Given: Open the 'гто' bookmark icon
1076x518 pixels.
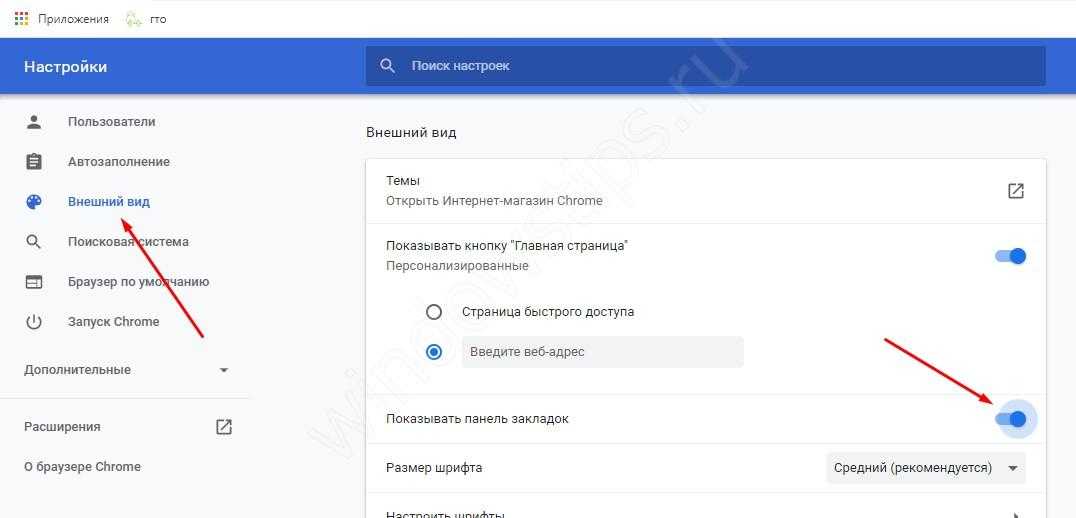Looking at the screenshot, I should 133,18.
